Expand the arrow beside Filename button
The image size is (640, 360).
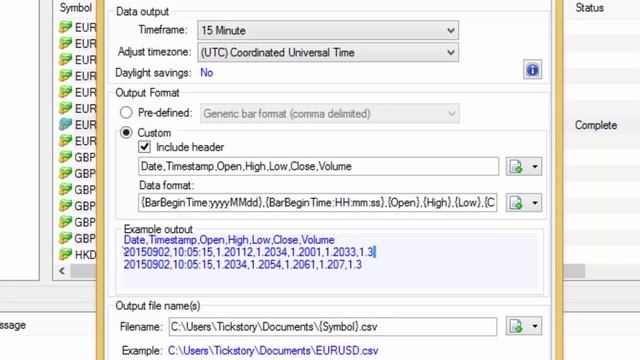point(535,326)
